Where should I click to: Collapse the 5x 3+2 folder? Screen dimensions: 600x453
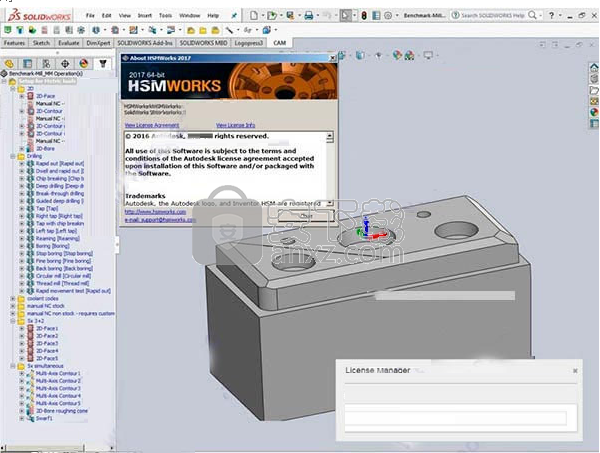tap(13, 321)
